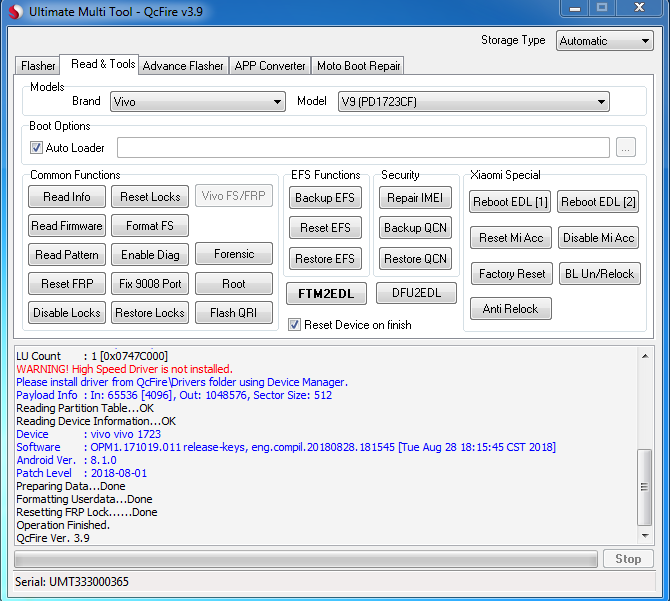Click the Reset Locks button
Viewport: 670px width, 601px height.
point(150,196)
